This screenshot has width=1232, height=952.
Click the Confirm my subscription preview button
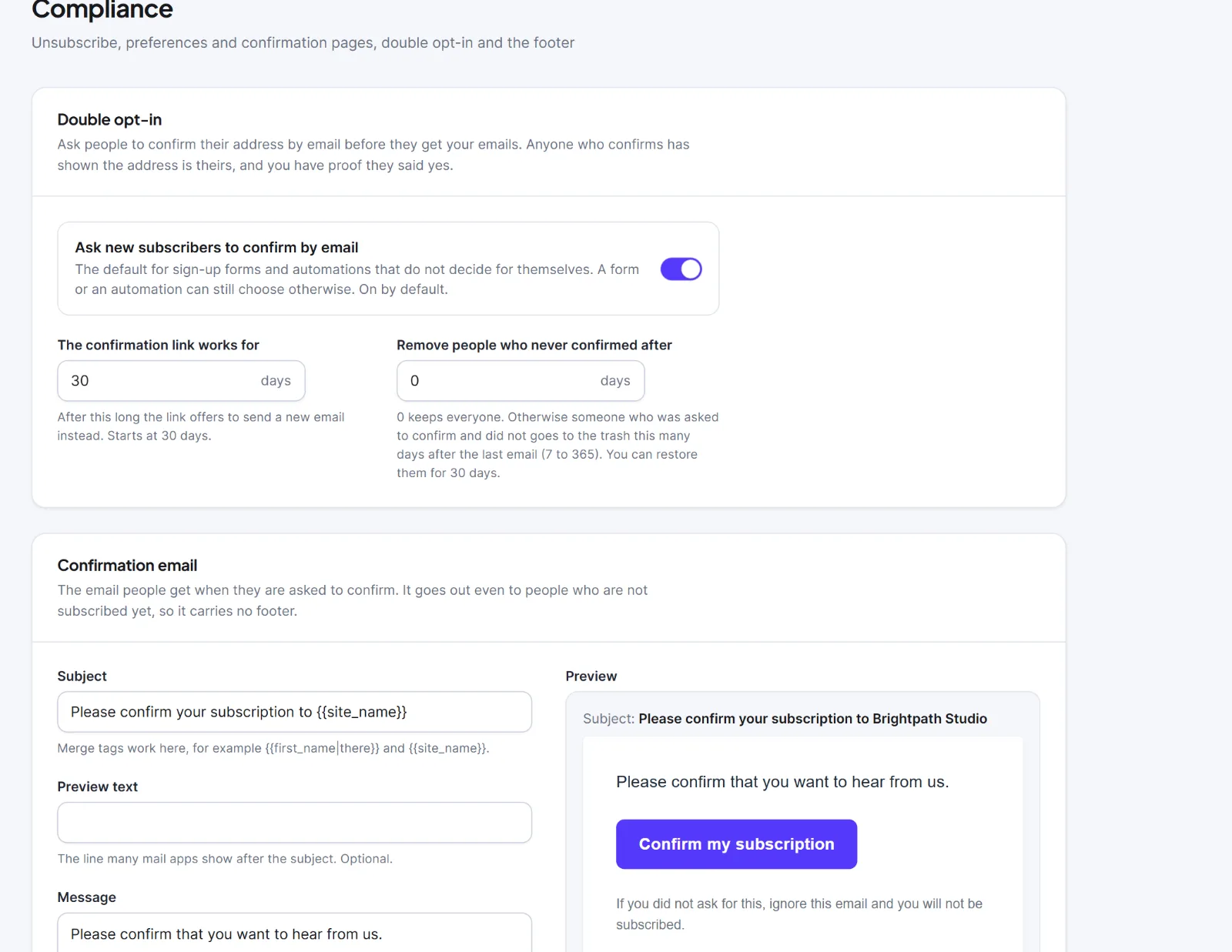pyautogui.click(x=736, y=844)
